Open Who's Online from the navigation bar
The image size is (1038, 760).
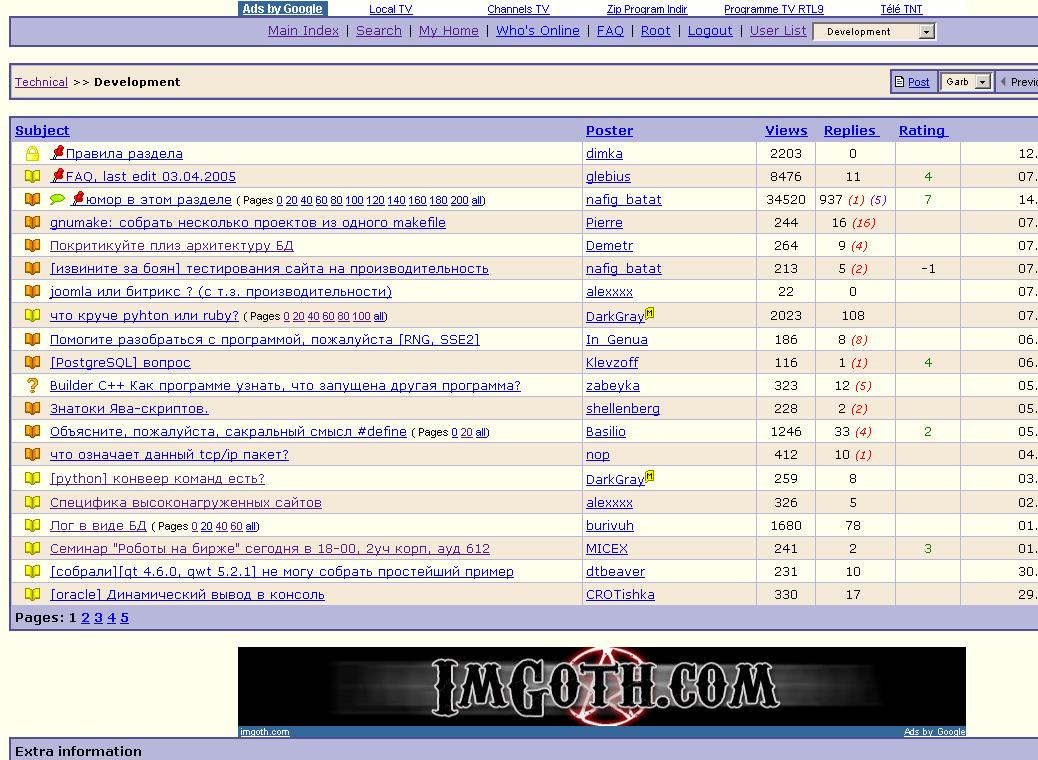[538, 31]
